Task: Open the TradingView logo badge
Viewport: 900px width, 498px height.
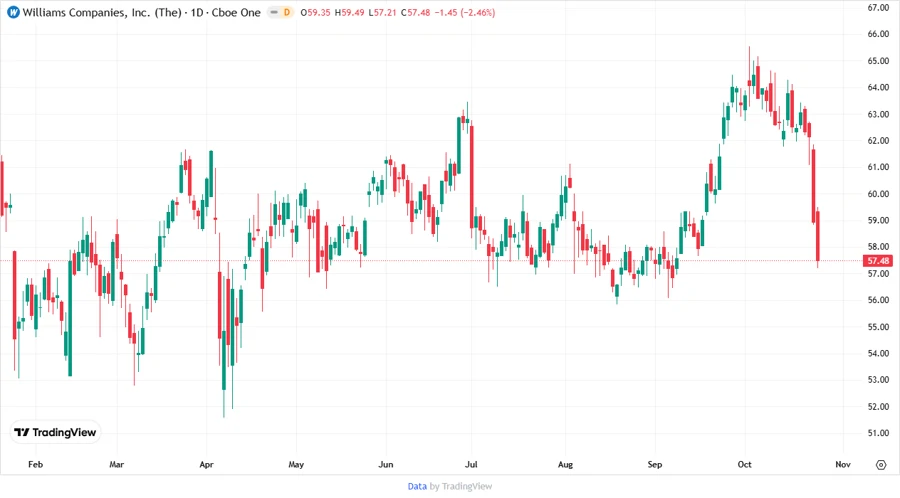Action: 56,432
